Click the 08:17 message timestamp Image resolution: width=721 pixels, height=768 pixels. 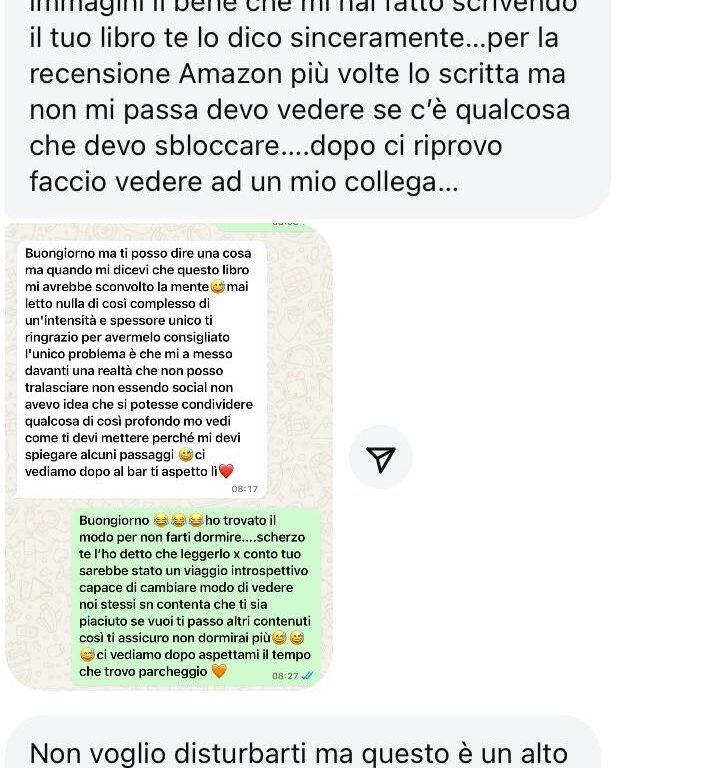(244, 489)
